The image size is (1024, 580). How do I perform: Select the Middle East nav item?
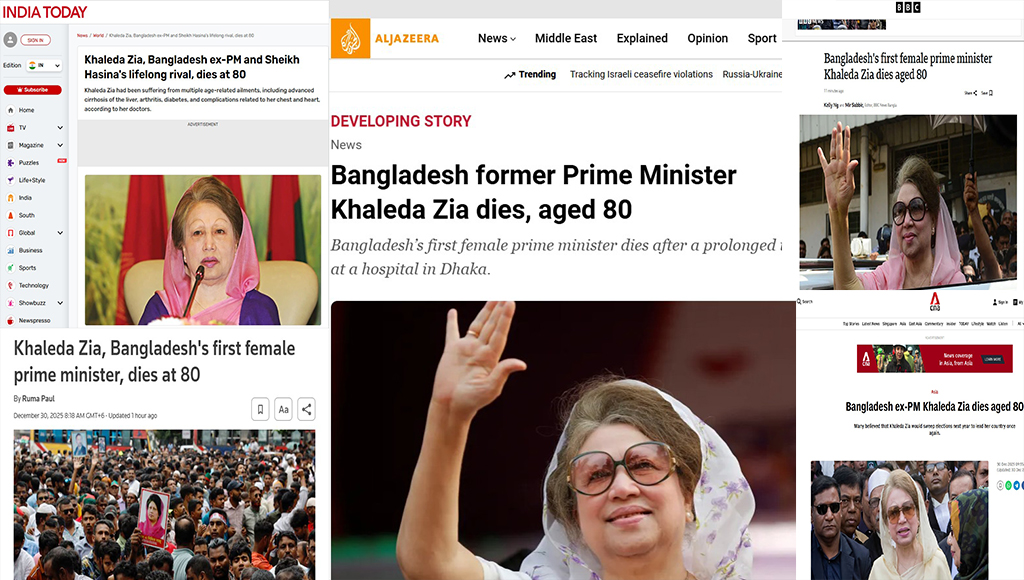566,39
